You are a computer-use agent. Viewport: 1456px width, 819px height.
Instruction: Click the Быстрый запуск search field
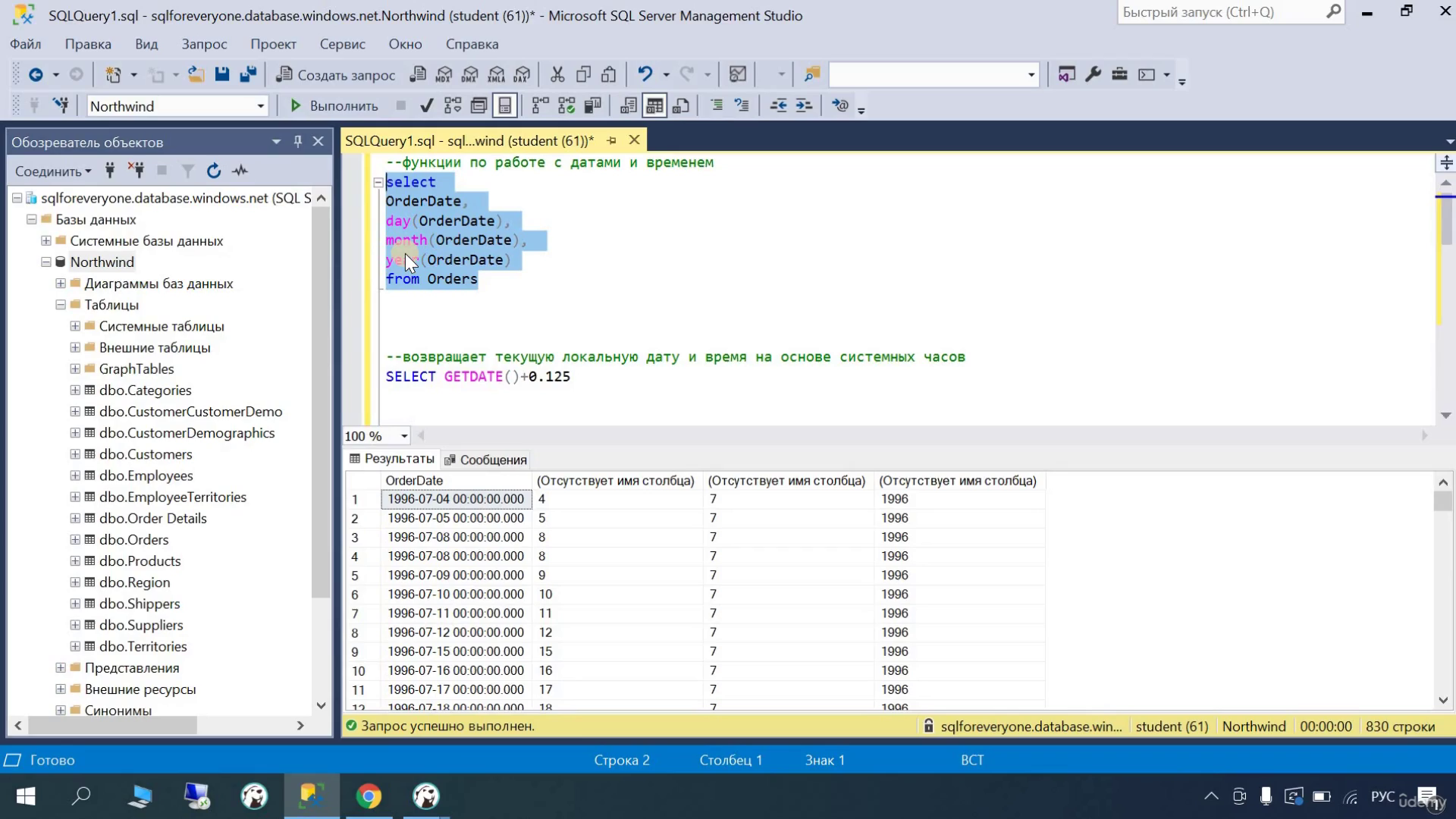click(1221, 12)
